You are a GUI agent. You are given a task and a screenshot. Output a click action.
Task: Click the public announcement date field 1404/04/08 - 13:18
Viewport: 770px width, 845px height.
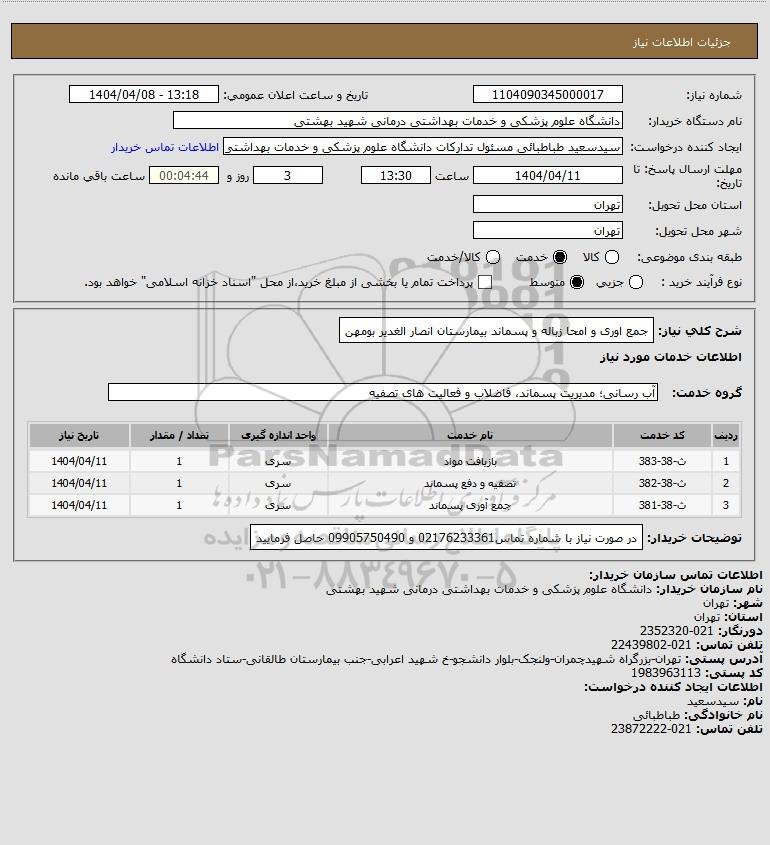pos(144,94)
